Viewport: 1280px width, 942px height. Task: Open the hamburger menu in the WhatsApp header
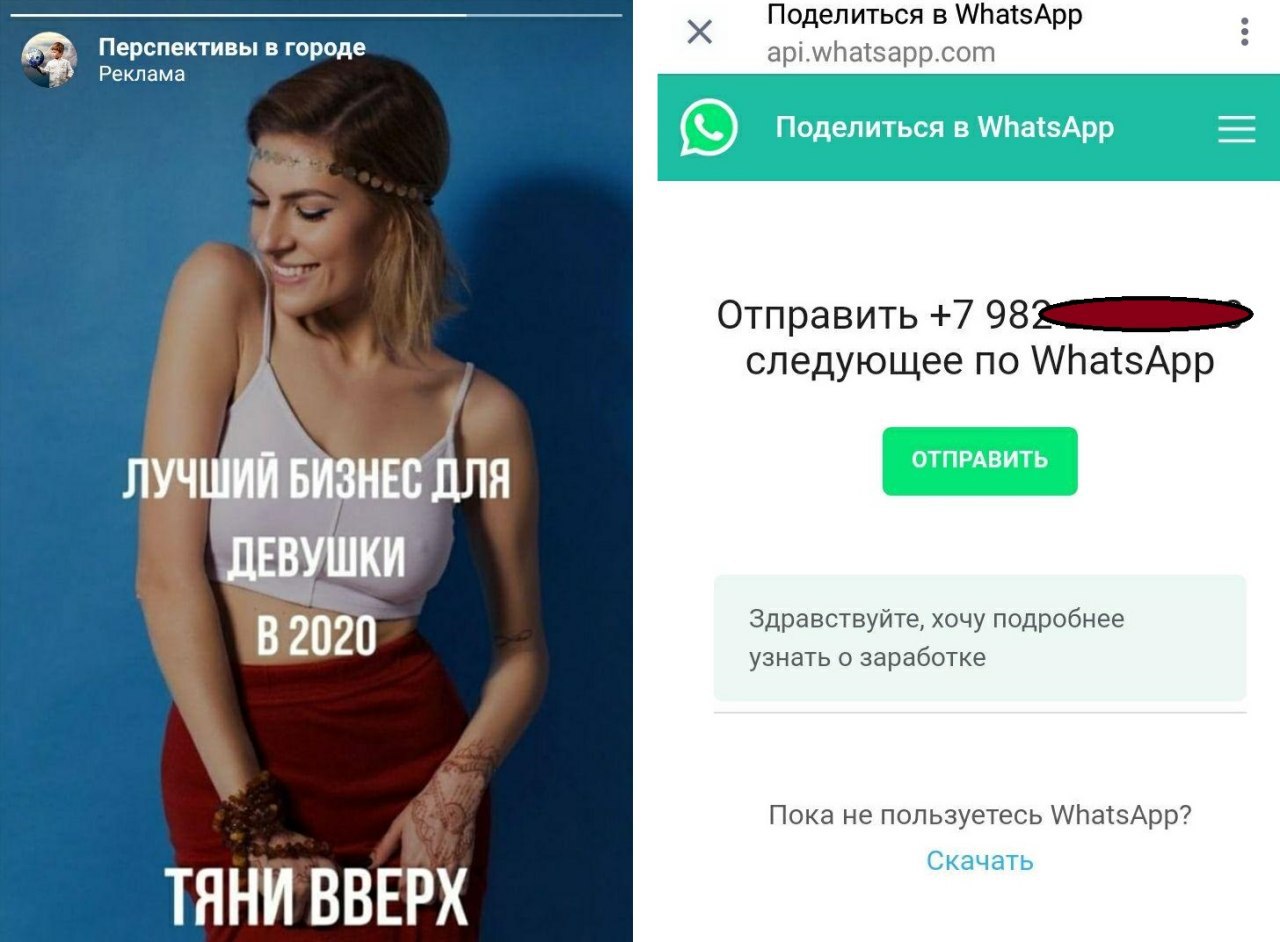[1236, 129]
